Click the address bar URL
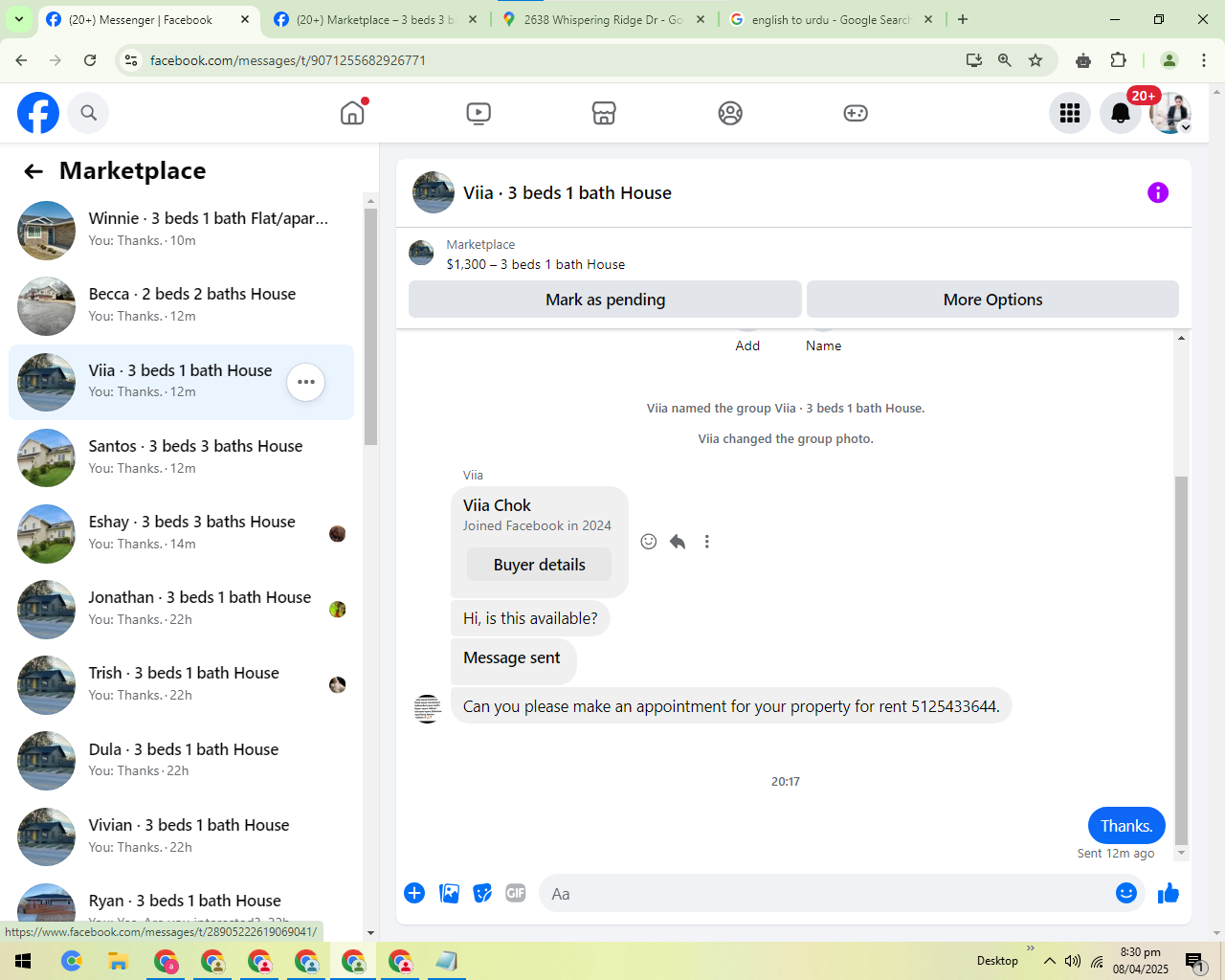Viewport: 1225px width, 980px height. click(x=288, y=60)
